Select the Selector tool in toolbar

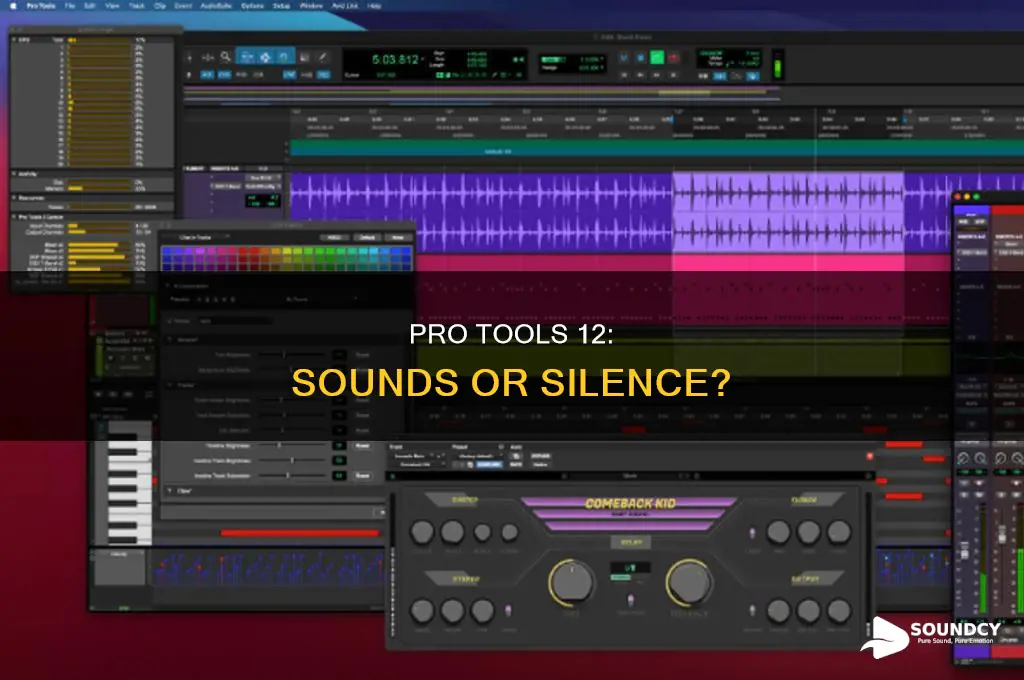pyautogui.click(x=266, y=57)
